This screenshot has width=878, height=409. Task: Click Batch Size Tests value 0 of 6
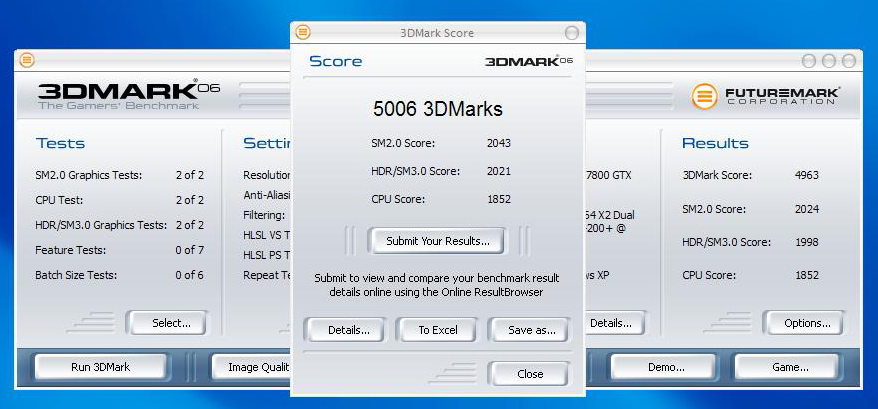click(189, 275)
